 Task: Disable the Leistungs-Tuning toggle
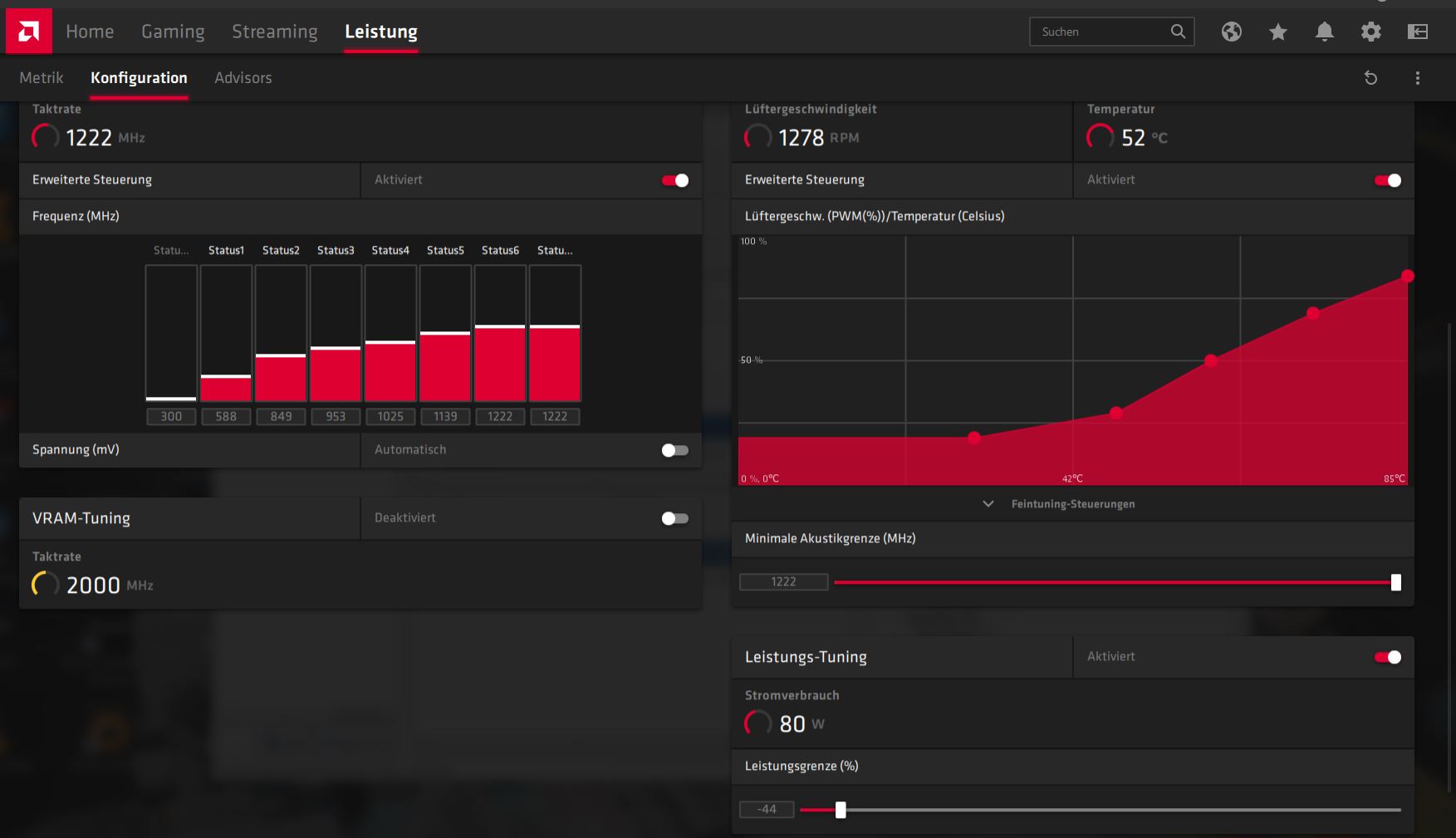pos(1386,656)
